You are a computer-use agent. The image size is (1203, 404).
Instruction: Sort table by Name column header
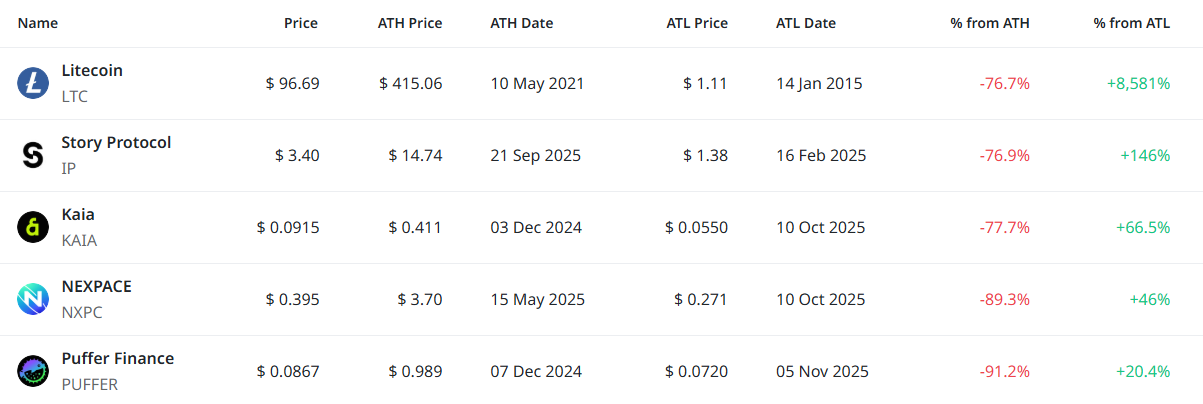click(x=38, y=23)
